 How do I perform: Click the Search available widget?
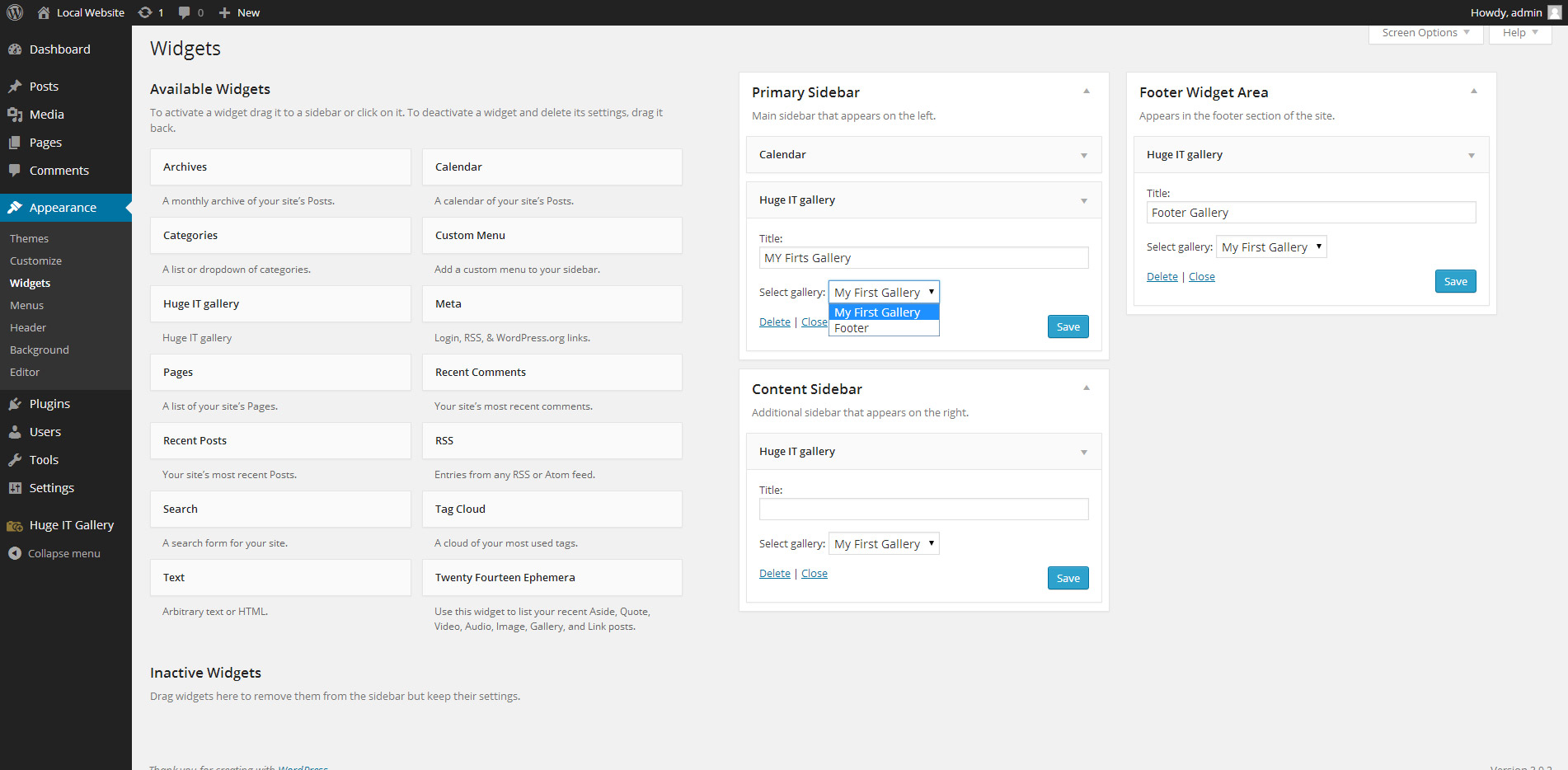coord(280,509)
